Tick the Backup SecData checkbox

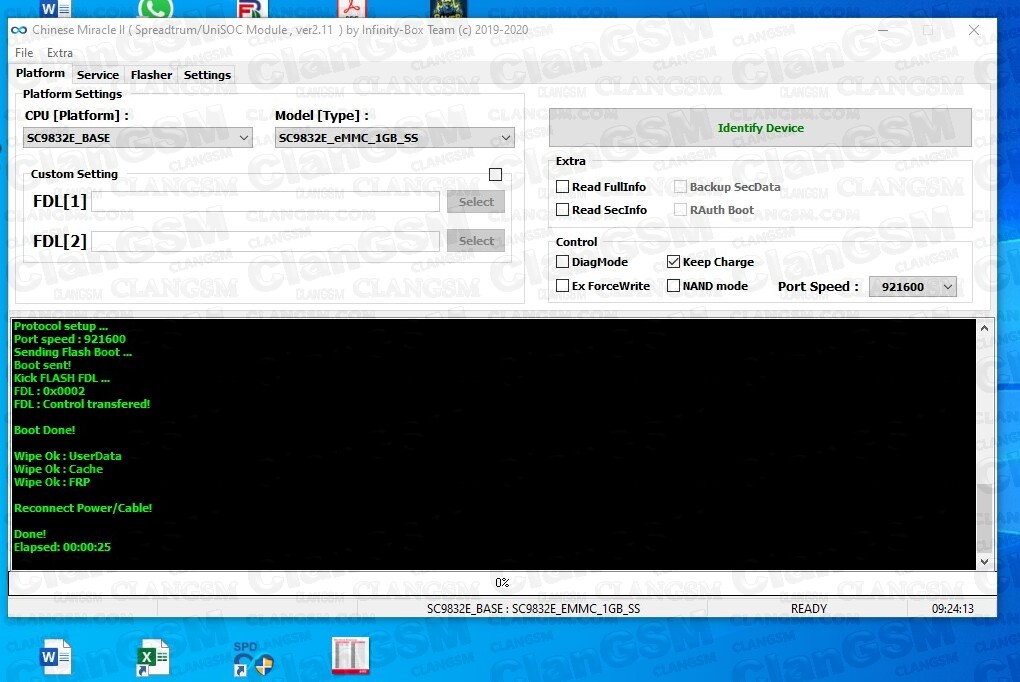[x=680, y=187]
